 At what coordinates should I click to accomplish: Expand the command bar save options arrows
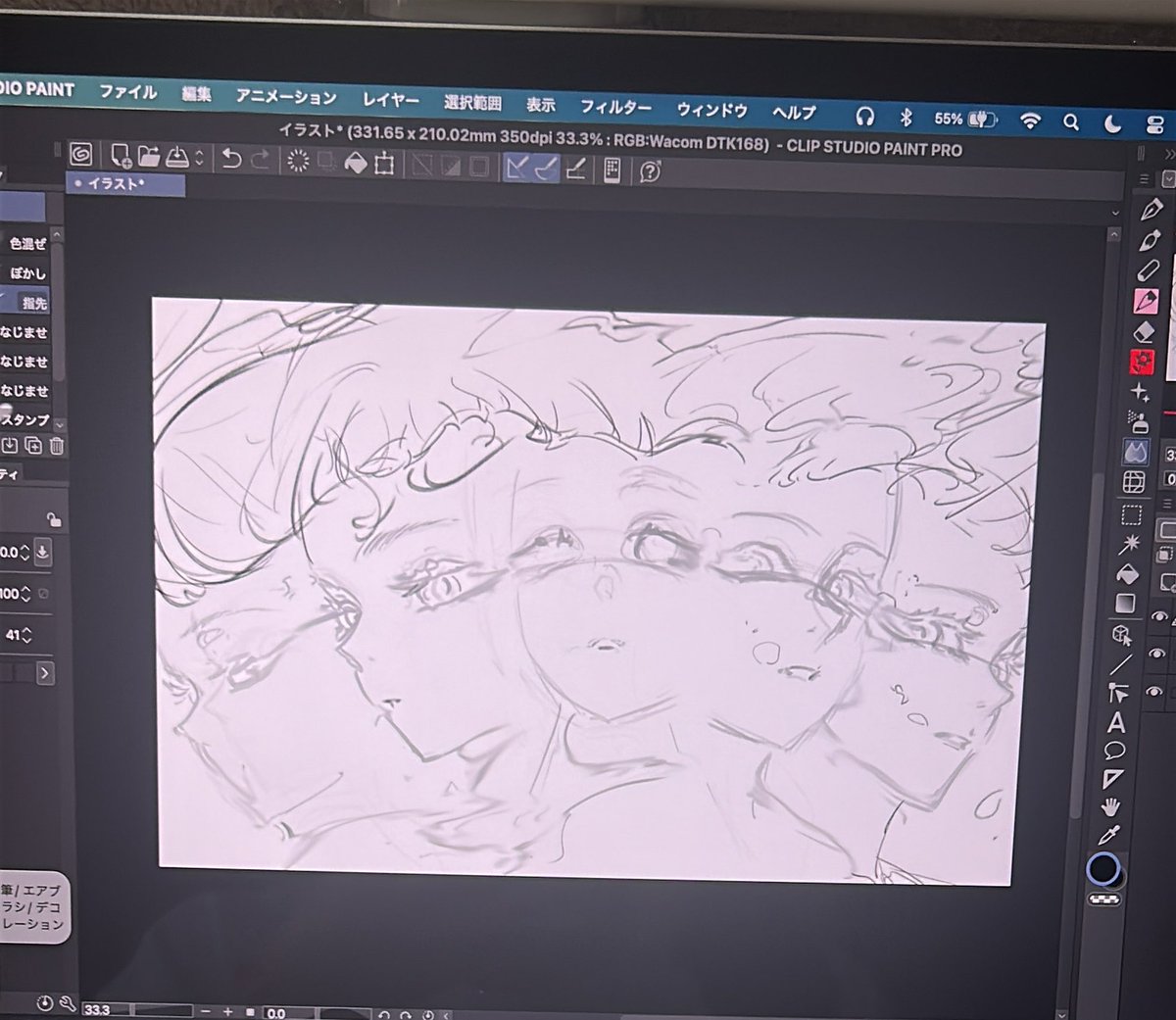click(x=199, y=158)
